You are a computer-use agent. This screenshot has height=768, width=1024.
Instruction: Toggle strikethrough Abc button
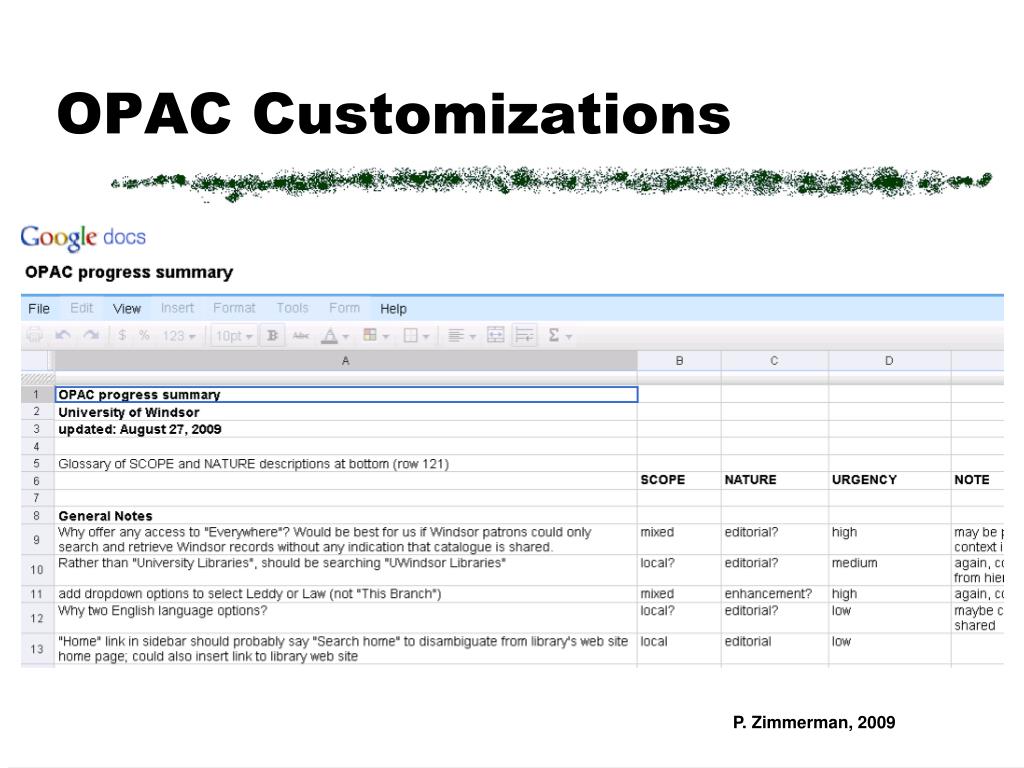coord(300,336)
